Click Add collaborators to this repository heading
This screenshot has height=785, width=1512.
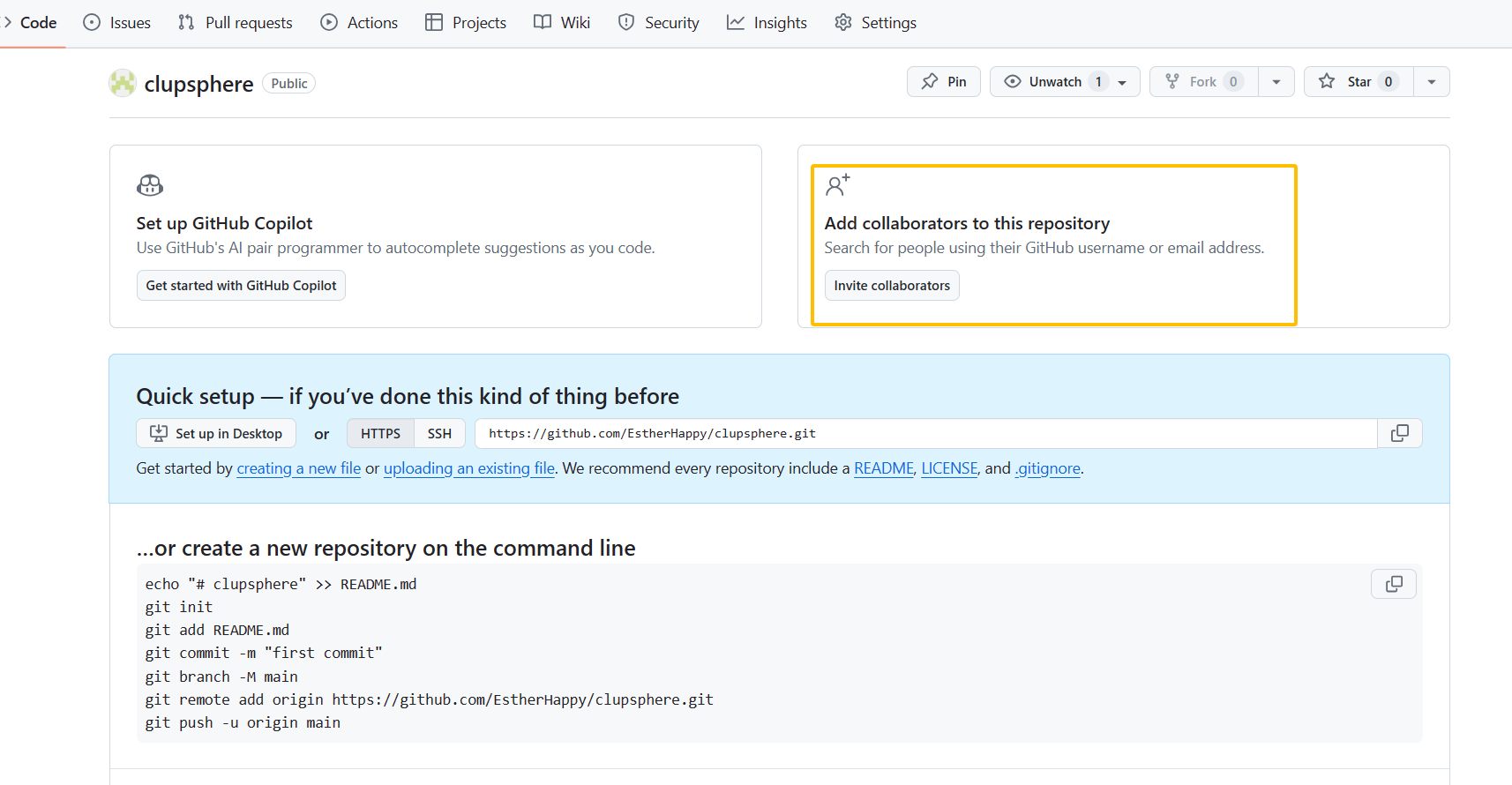967,223
